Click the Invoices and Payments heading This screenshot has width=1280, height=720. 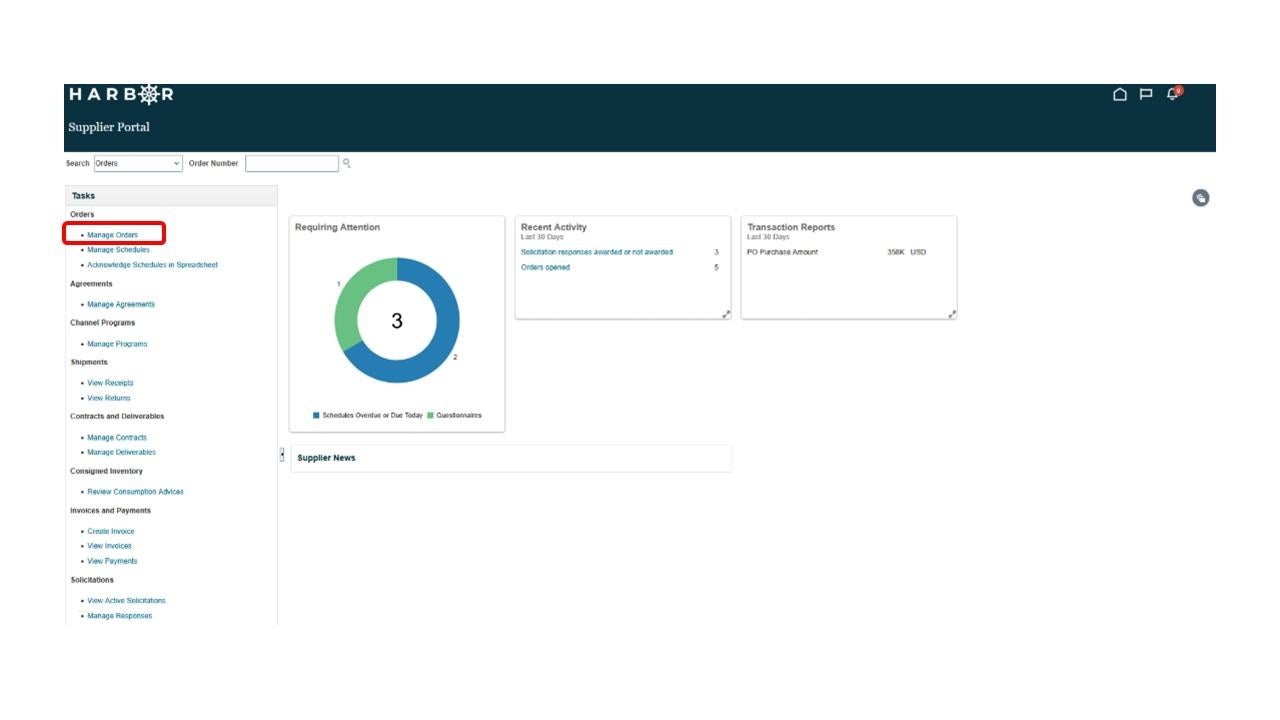coord(110,511)
